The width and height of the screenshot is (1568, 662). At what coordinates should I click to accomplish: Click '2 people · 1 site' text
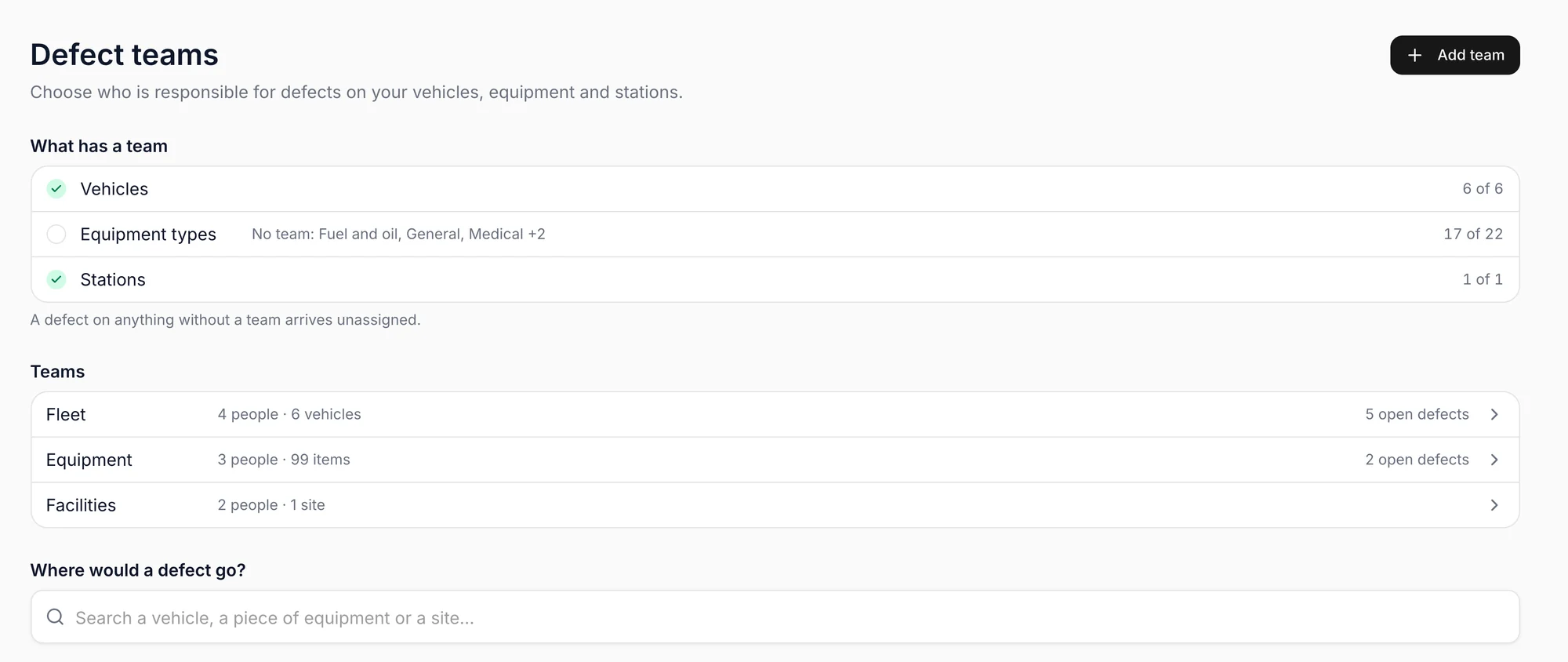pos(271,505)
